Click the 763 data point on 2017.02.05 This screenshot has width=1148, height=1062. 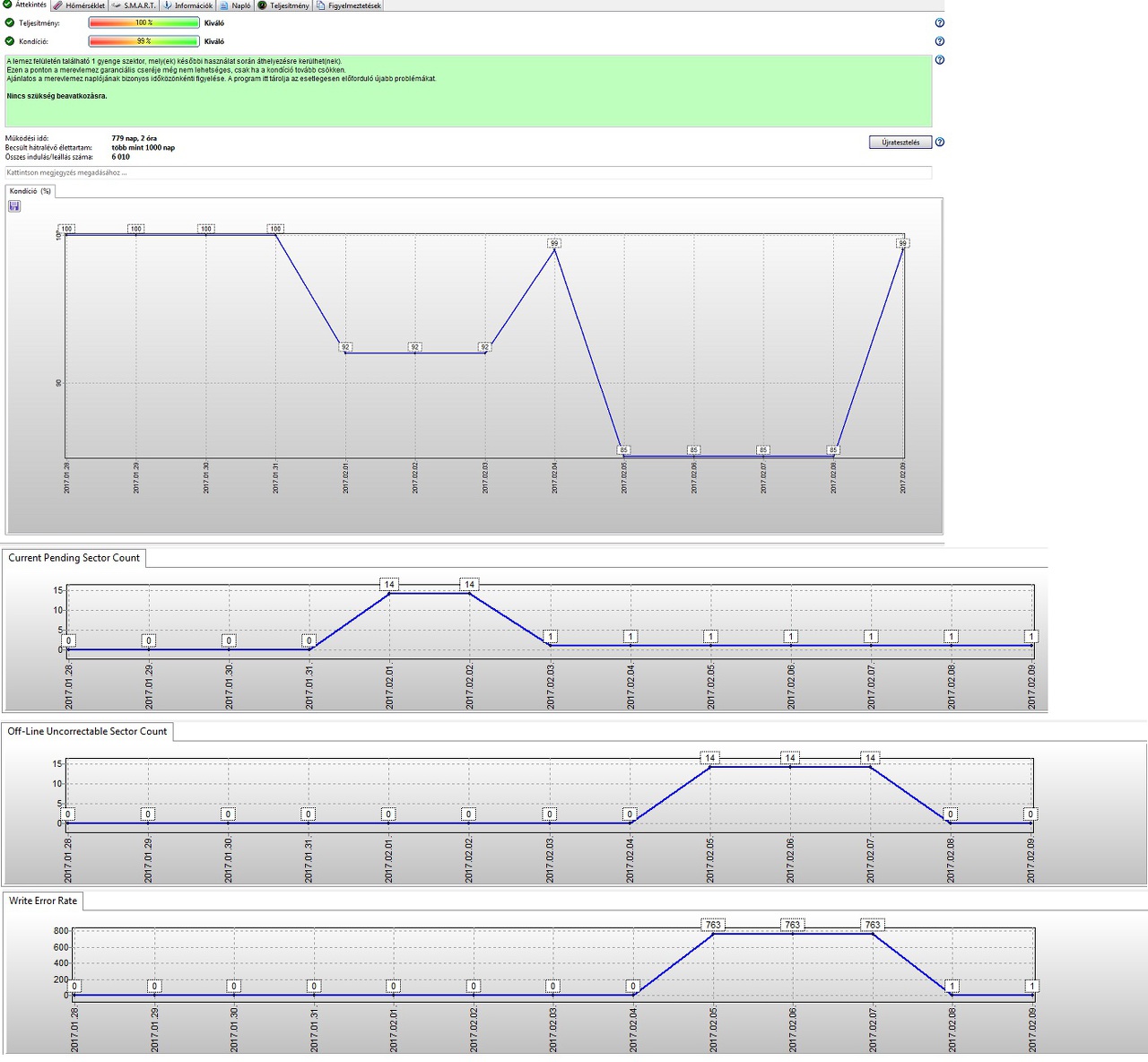coord(713,925)
